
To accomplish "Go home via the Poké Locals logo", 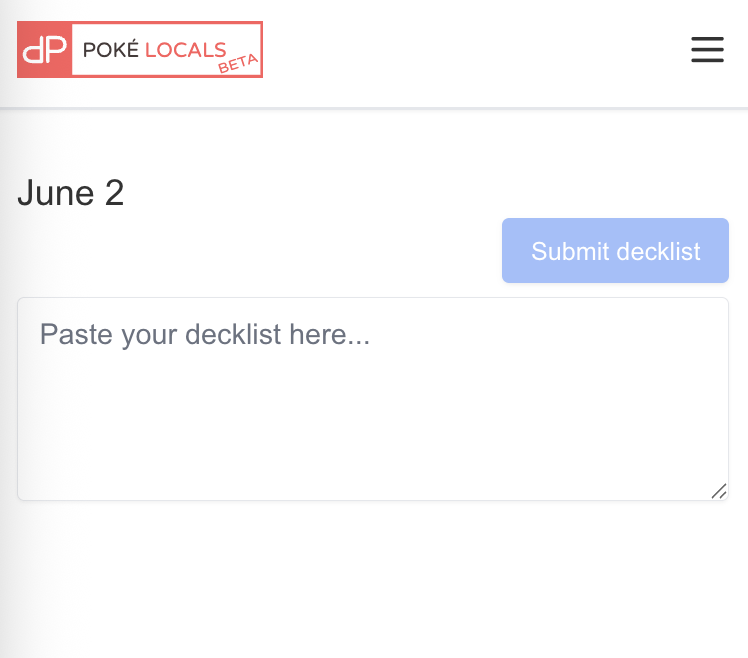I will 140,50.
